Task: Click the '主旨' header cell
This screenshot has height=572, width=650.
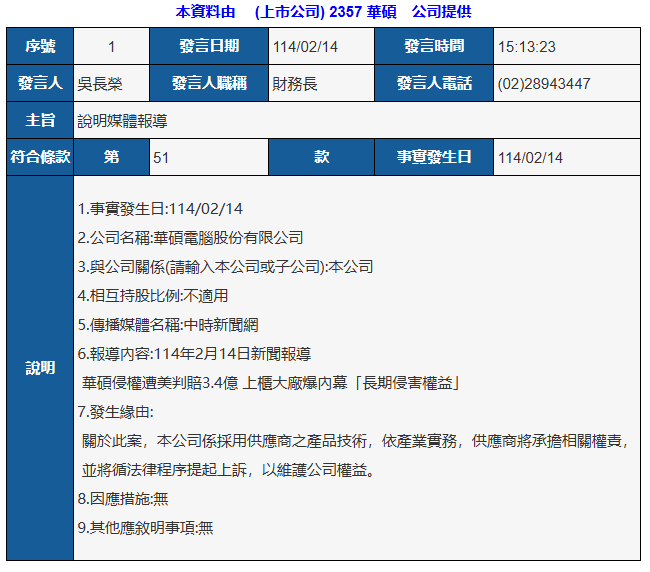Action: [40, 120]
